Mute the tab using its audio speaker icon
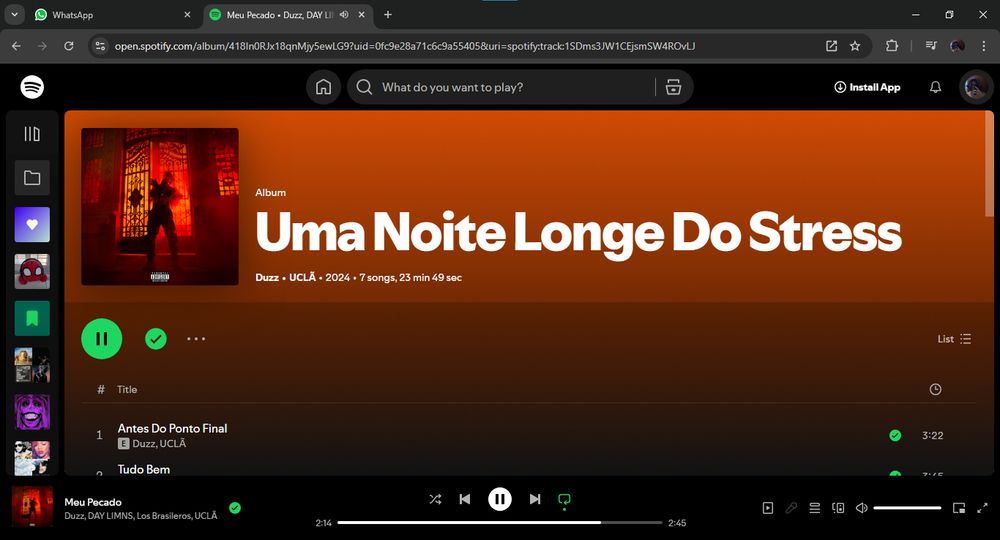Viewport: 1000px width, 540px height. coord(344,15)
